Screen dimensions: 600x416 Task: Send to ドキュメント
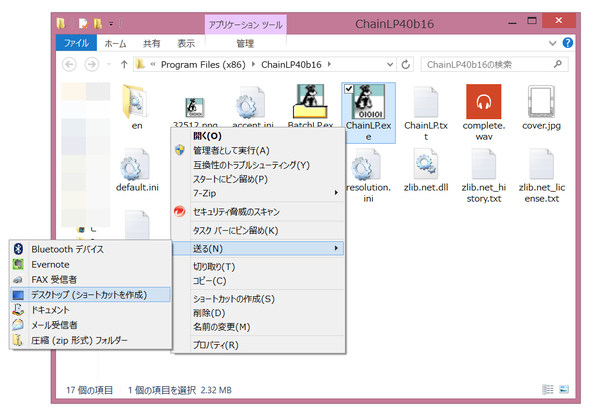(90, 310)
